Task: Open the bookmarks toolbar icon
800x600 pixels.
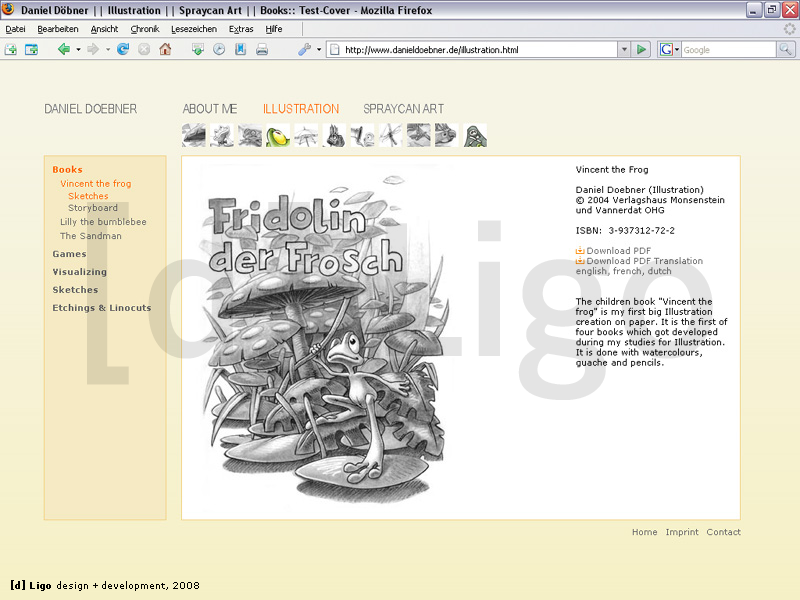Action: pyautogui.click(x=240, y=49)
